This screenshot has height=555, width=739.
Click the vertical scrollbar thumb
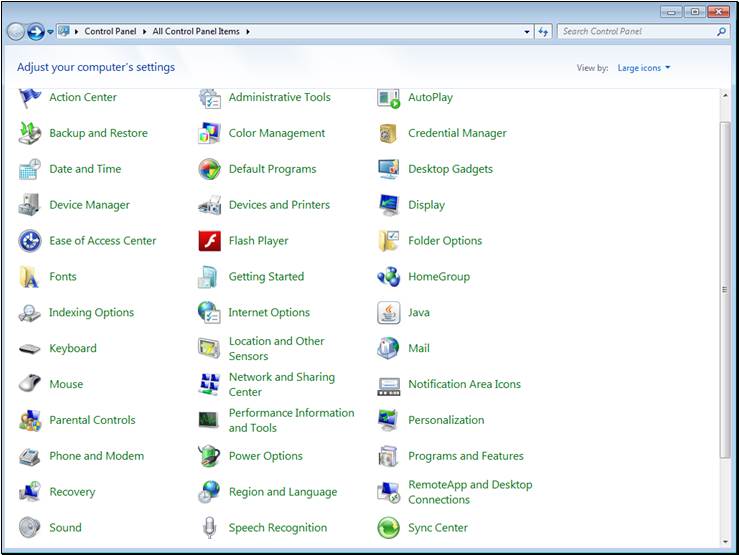725,289
